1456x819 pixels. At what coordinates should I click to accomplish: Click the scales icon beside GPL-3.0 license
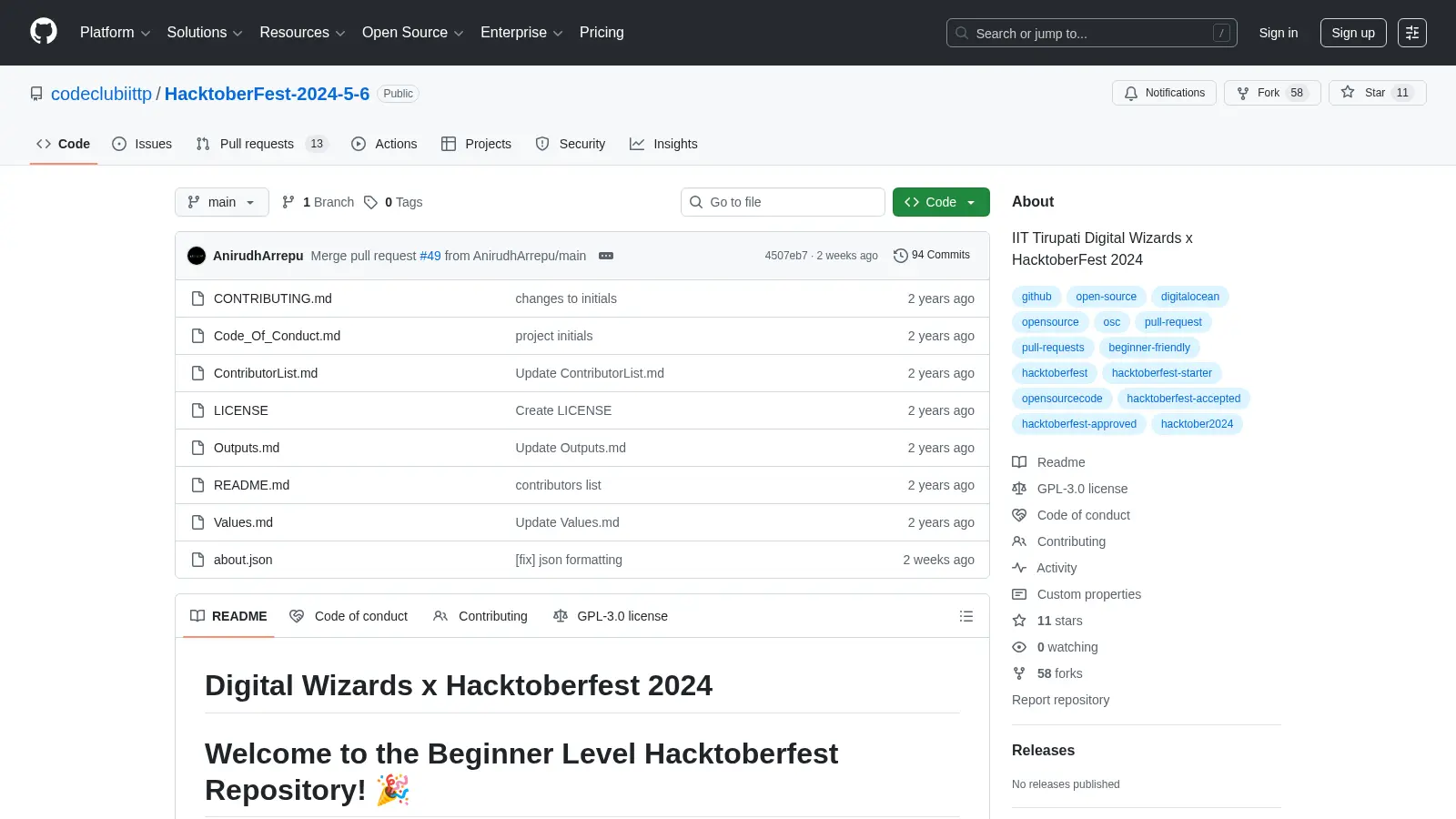1019,489
